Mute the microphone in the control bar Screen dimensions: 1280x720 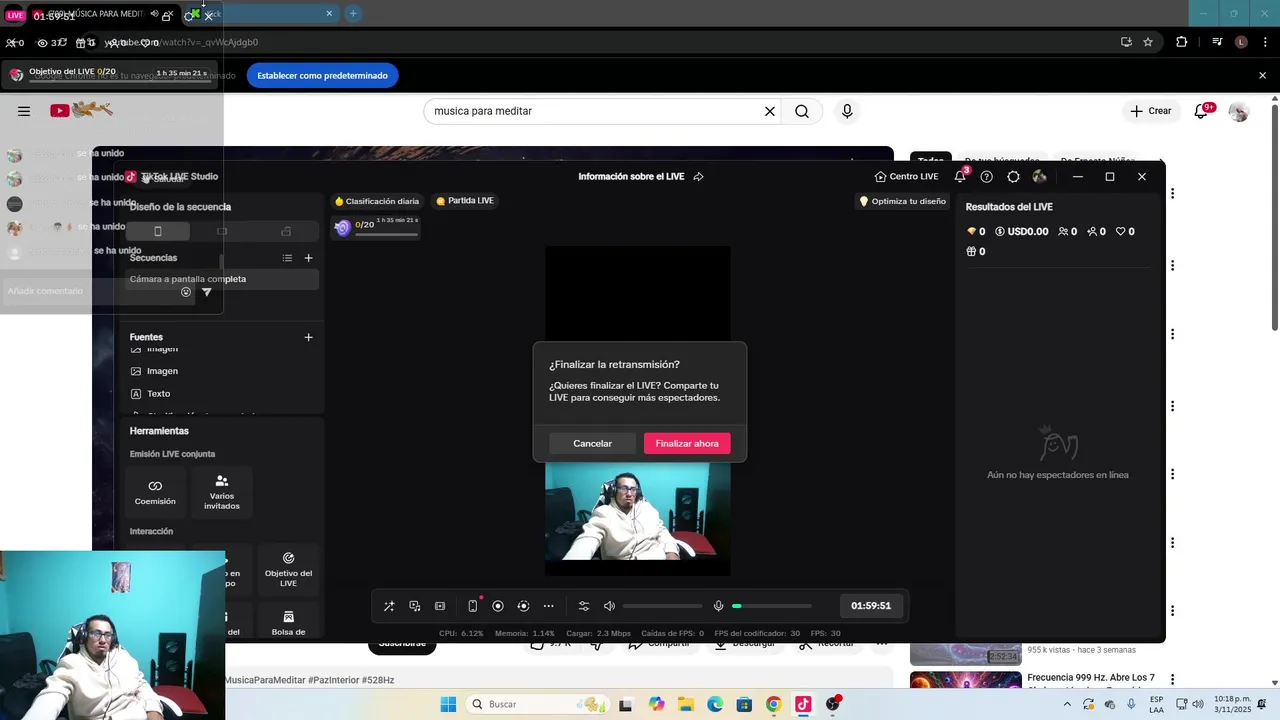tap(718, 606)
